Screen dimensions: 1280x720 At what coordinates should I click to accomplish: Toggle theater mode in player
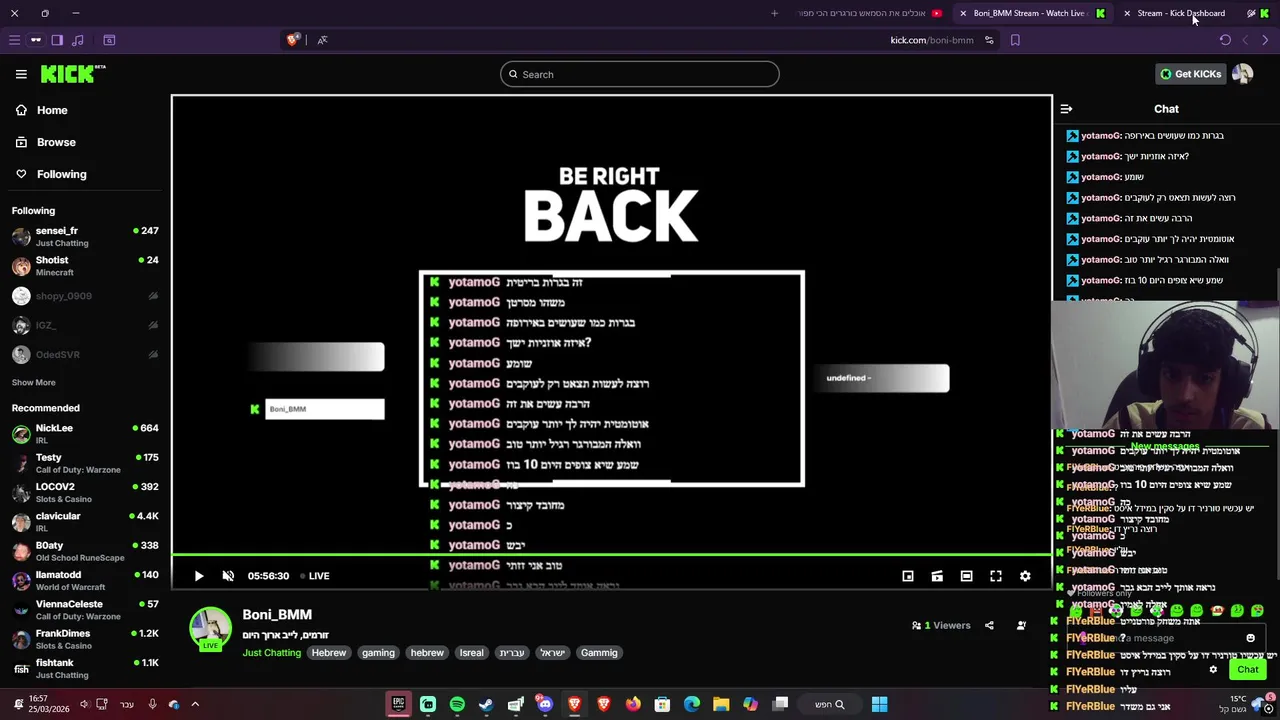tap(966, 576)
